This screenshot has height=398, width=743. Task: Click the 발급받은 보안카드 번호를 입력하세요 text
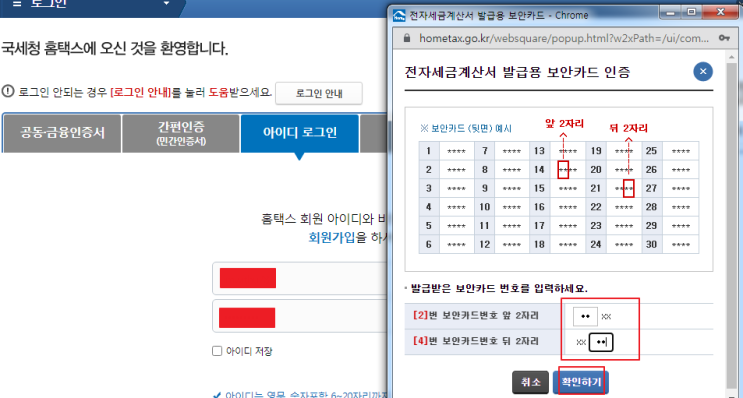[x=498, y=288]
